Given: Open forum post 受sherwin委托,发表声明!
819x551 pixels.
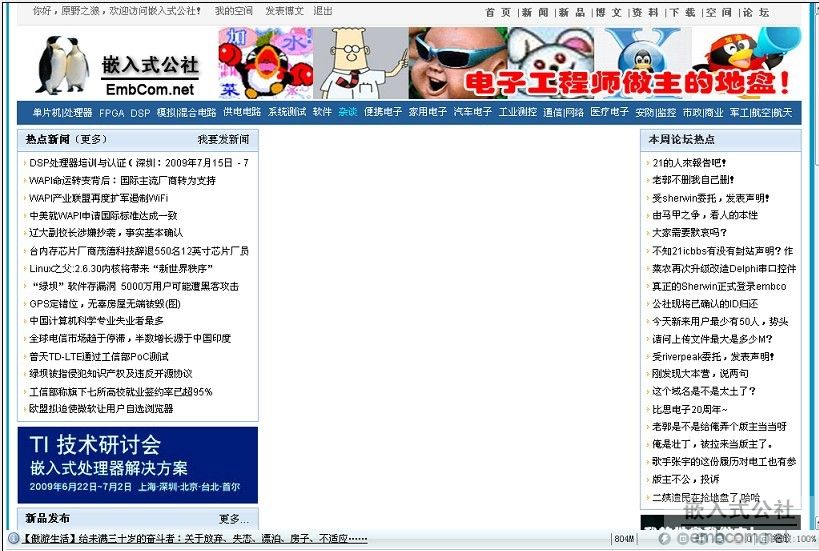Looking at the screenshot, I should coord(711,198).
